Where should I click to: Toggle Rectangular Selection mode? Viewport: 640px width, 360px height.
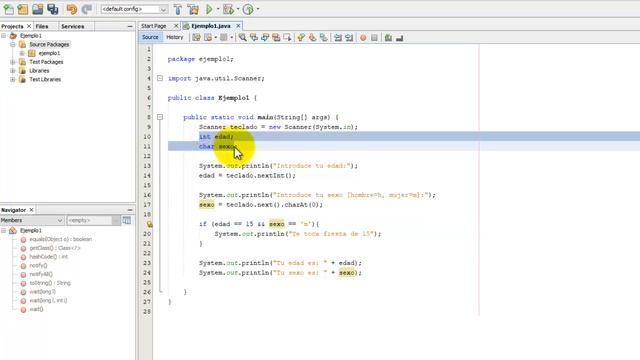(287, 38)
